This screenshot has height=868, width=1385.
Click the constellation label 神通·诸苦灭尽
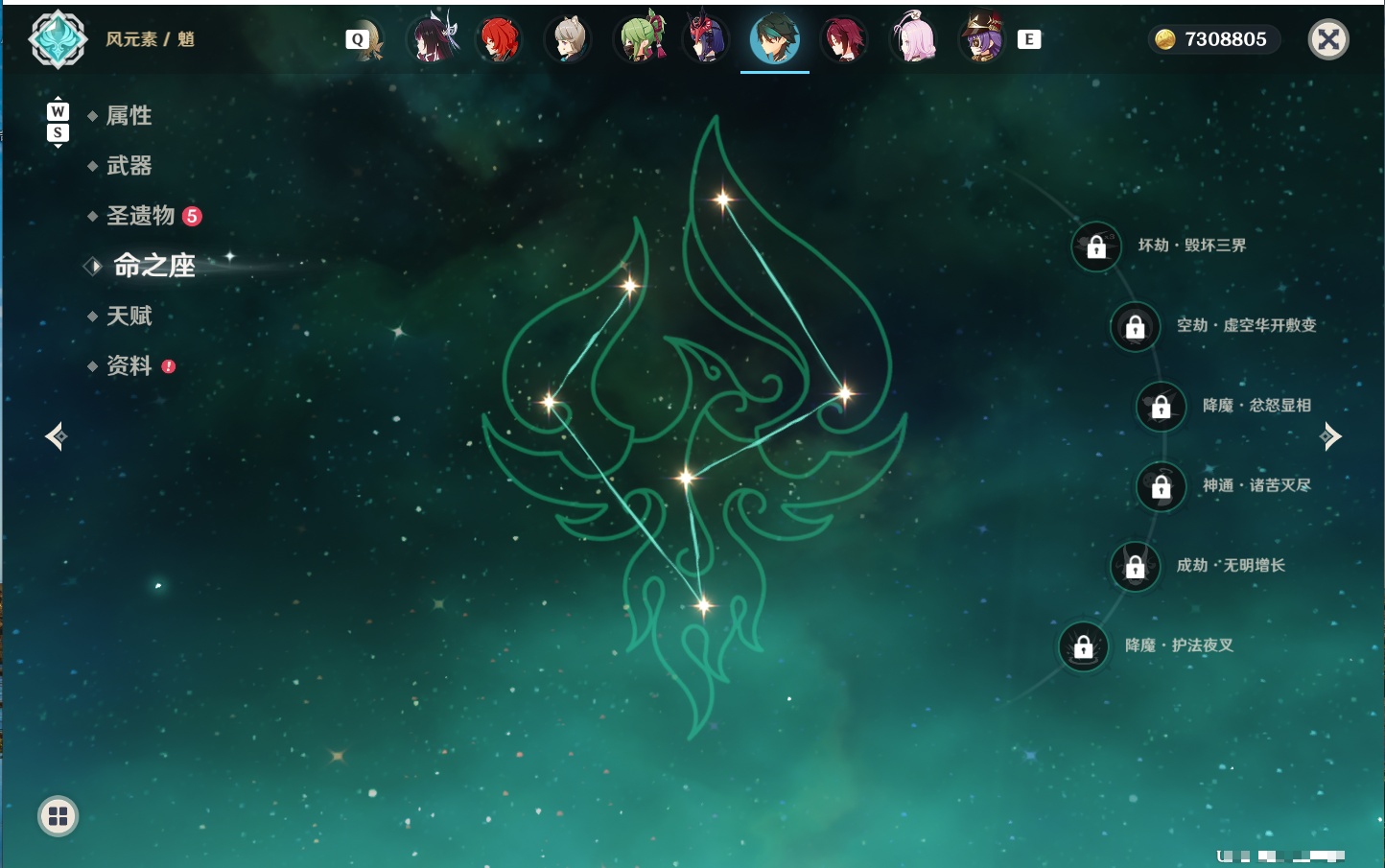click(x=1257, y=485)
